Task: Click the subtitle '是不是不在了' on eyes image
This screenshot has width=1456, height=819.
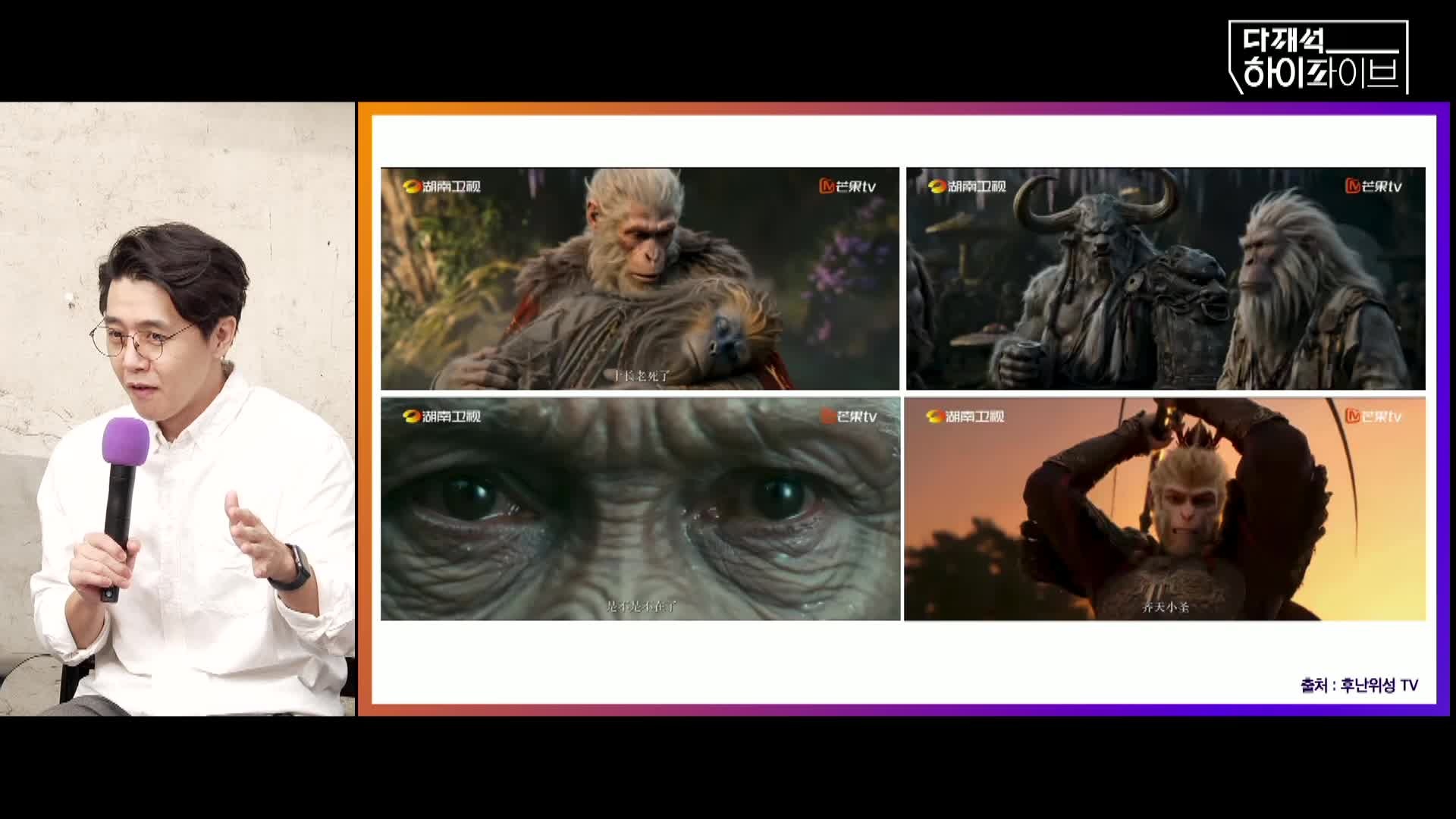Action: click(642, 607)
